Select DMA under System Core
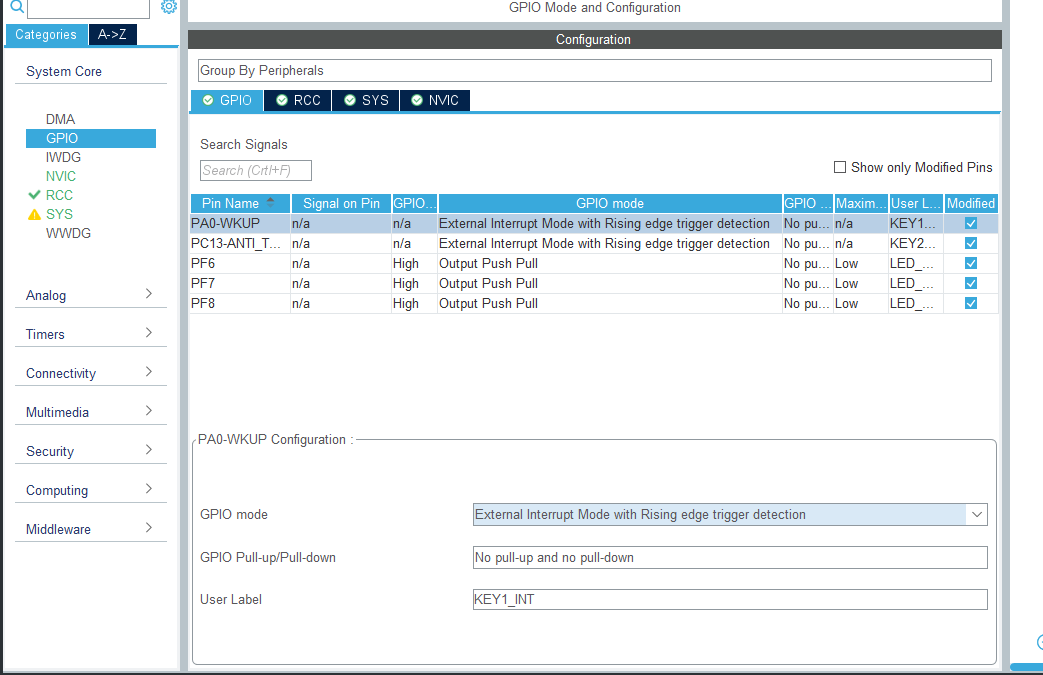Screen dimensions: 1043x675 60,119
